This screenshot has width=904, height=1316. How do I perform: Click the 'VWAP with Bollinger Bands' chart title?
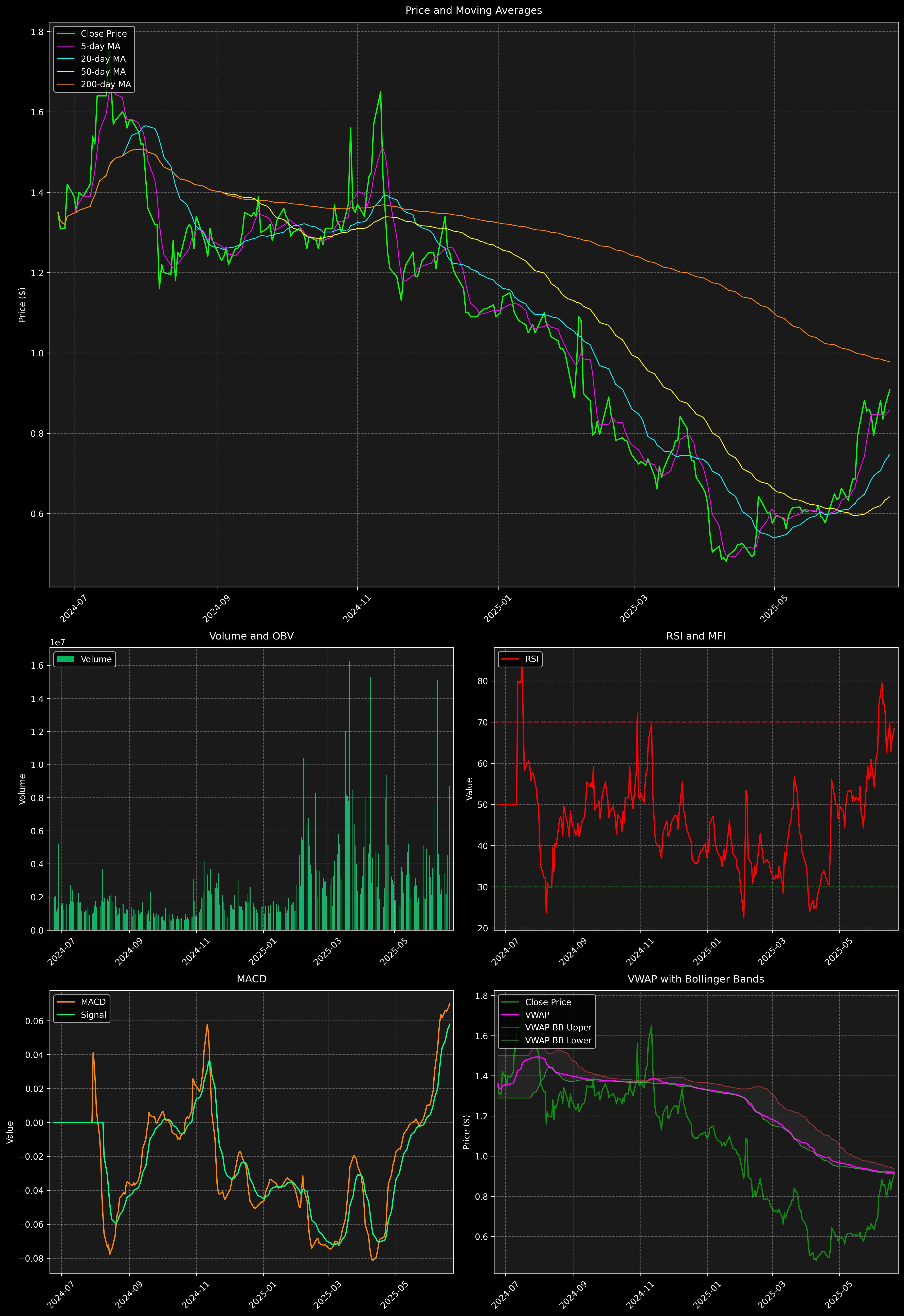[x=695, y=979]
